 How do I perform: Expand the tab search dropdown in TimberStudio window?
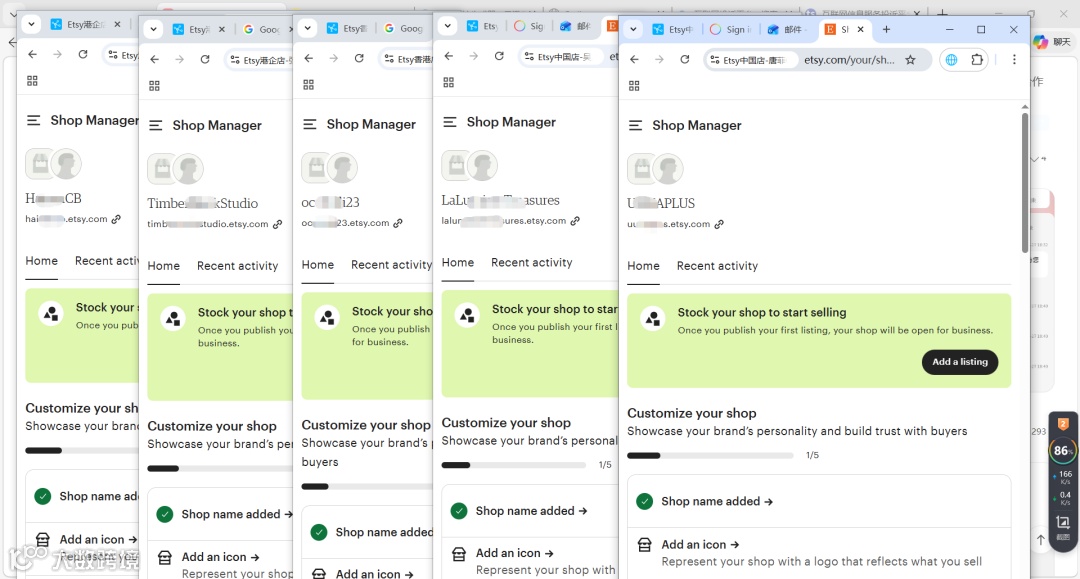(x=154, y=30)
